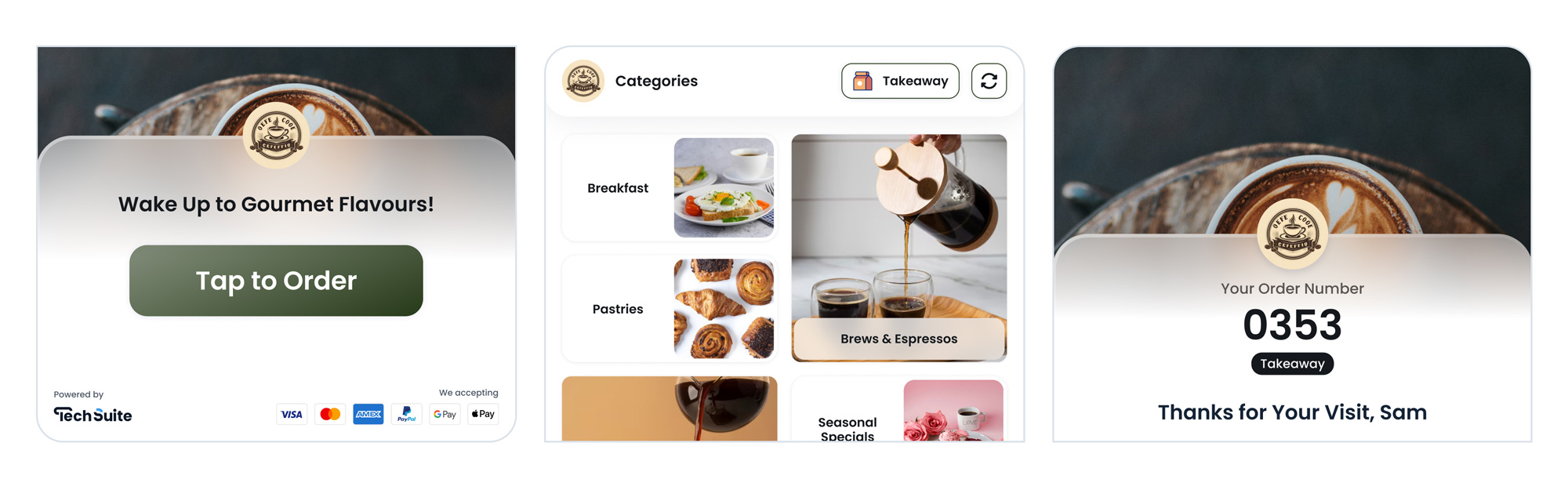Click the cafe logo on welcome screen
Image resolution: width=1568 pixels, height=479 pixels.
(x=276, y=135)
